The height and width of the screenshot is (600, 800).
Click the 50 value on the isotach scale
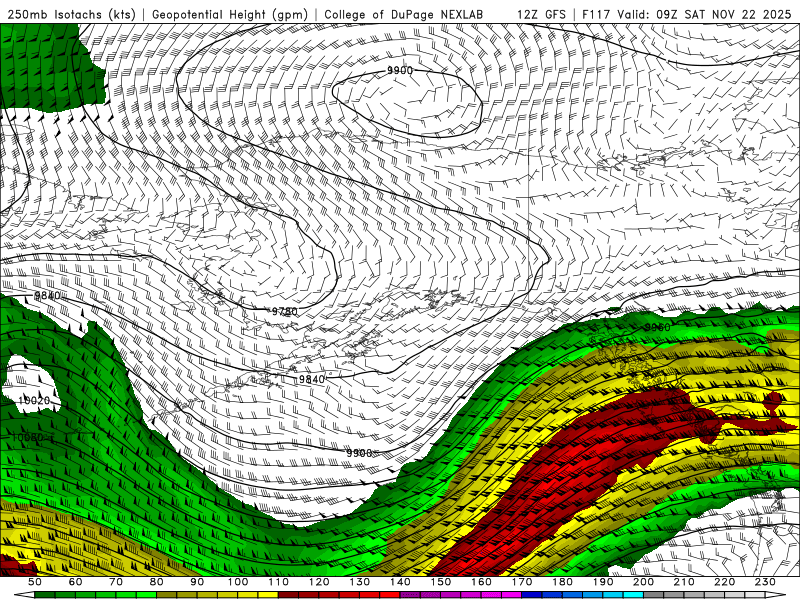[x=35, y=582]
